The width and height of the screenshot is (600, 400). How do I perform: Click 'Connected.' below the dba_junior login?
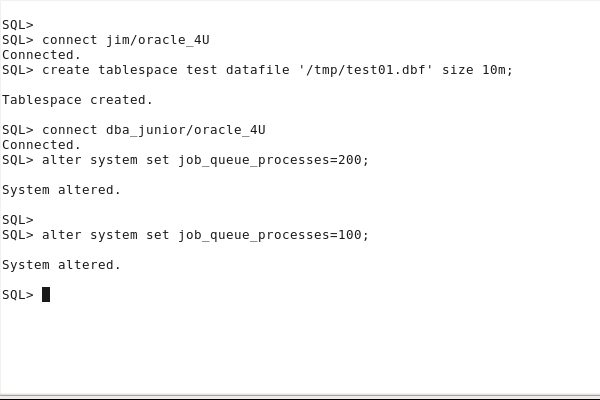pyautogui.click(x=41, y=145)
